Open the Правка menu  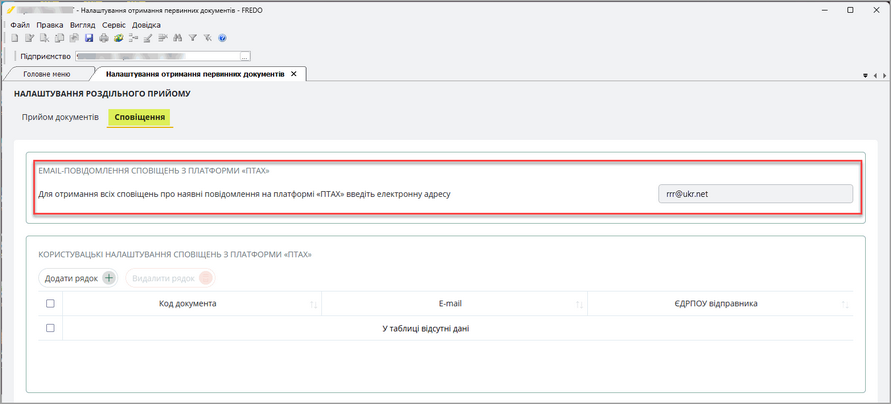pos(49,25)
